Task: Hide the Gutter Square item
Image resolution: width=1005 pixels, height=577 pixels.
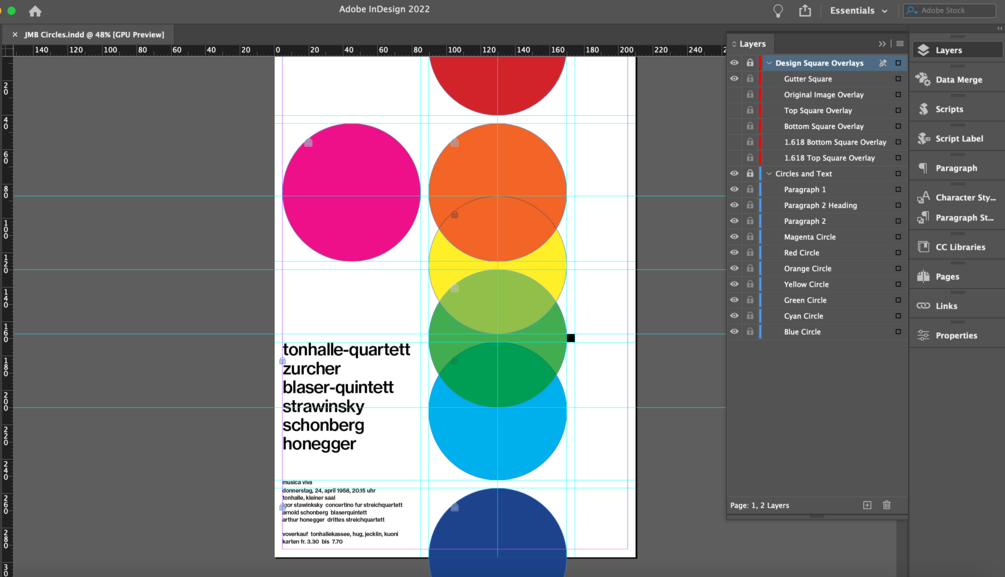Action: coord(735,79)
